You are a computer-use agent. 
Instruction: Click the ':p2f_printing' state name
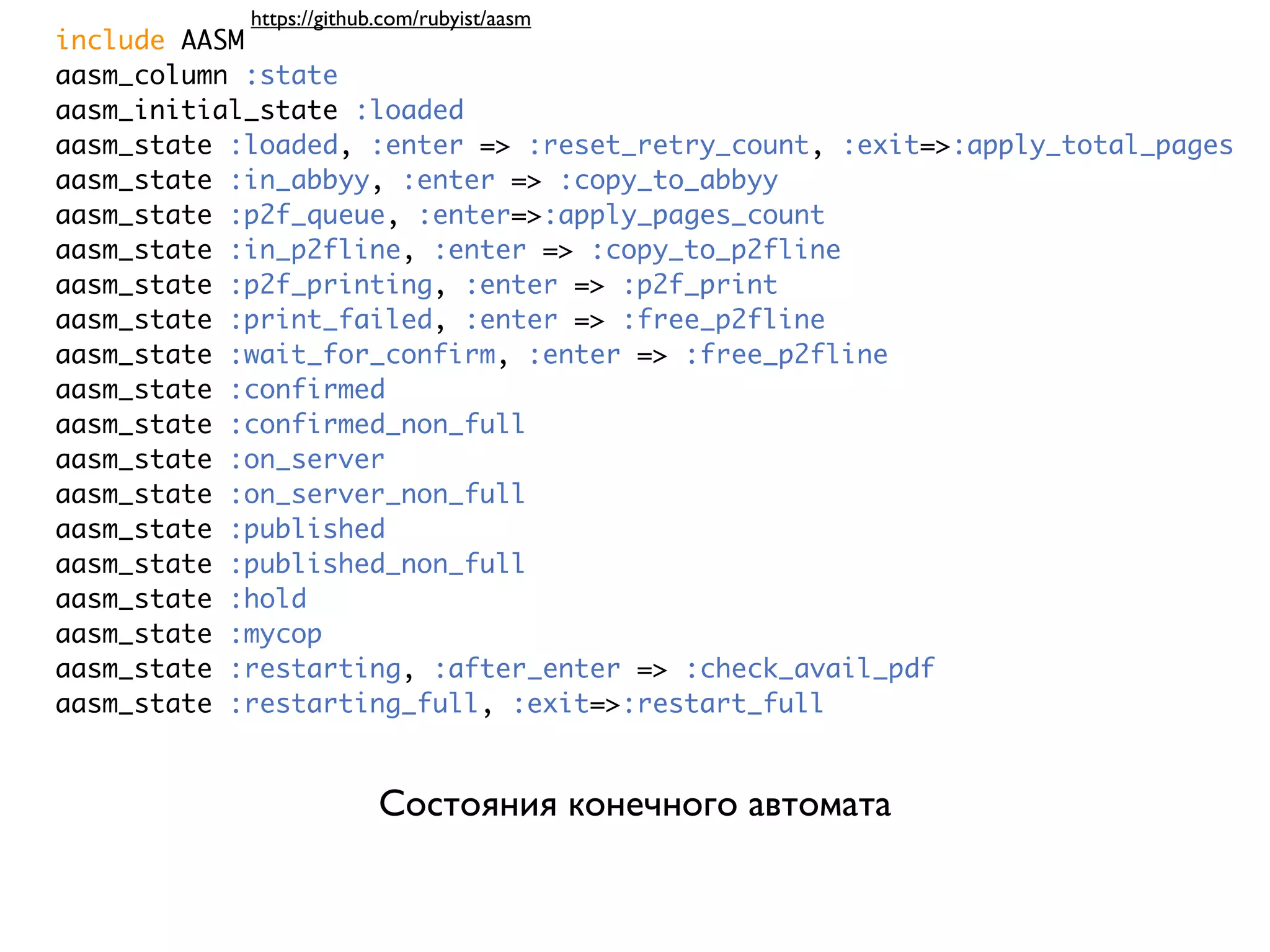click(x=331, y=285)
